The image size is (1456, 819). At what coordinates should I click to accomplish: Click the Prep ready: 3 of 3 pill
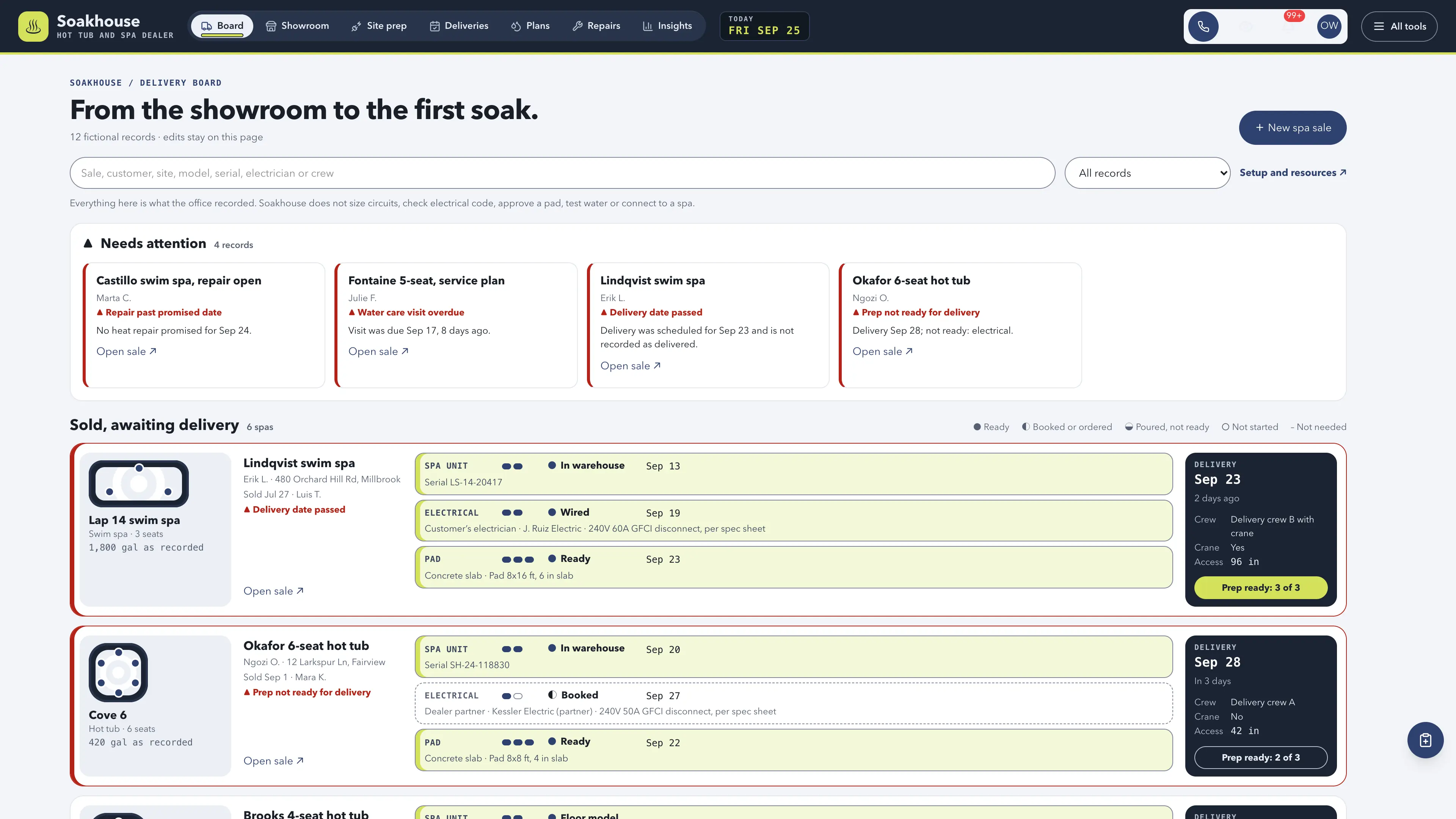1260,588
